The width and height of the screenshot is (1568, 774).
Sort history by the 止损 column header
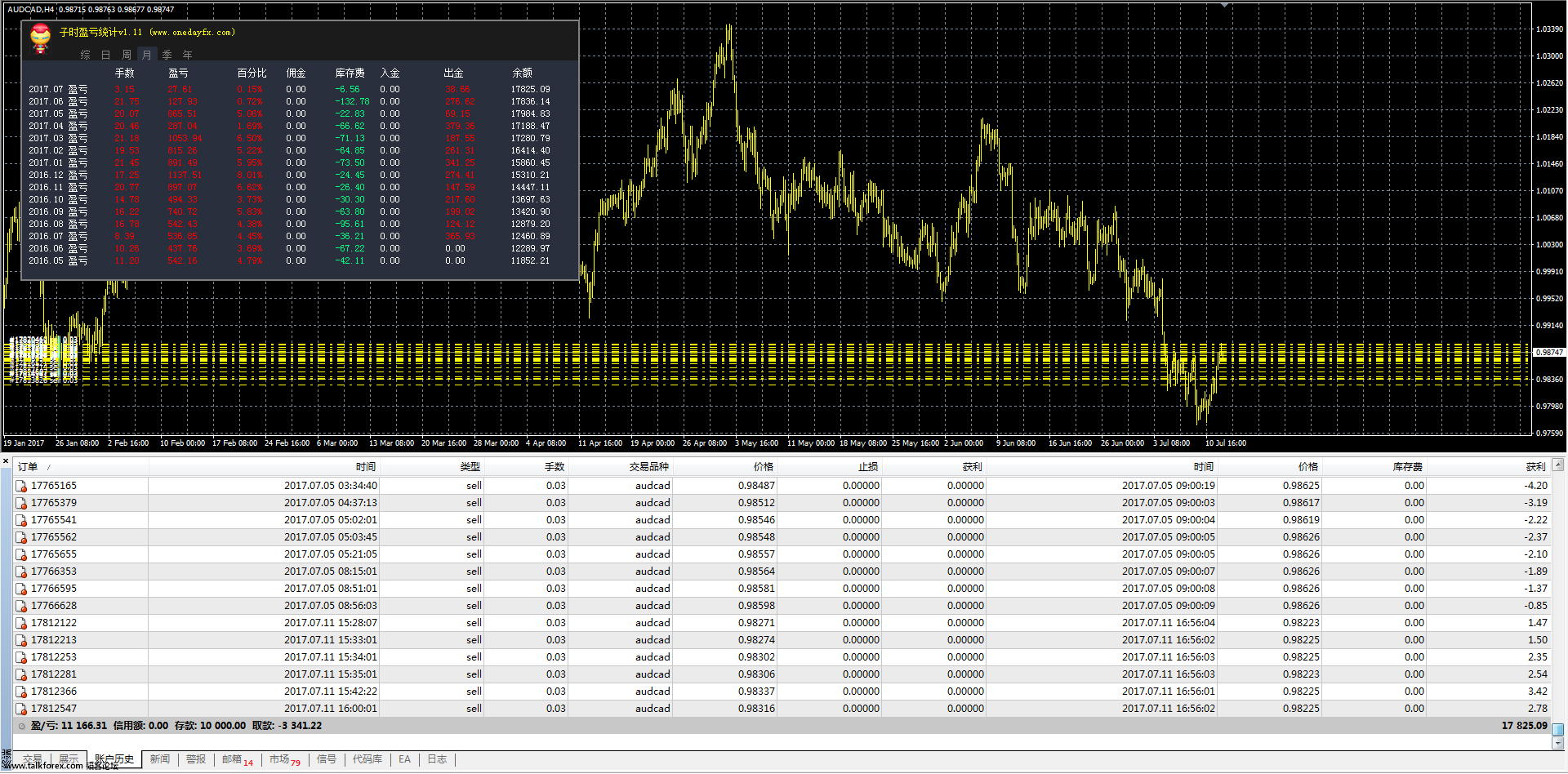pos(868,467)
